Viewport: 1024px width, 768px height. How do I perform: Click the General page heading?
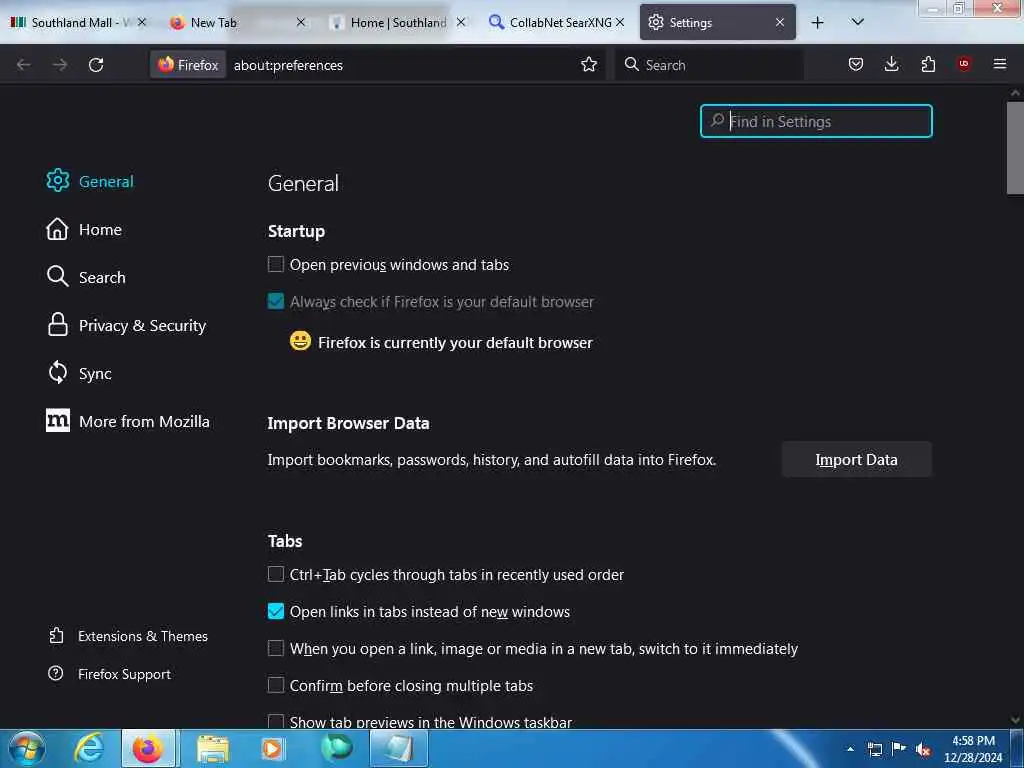(x=303, y=183)
